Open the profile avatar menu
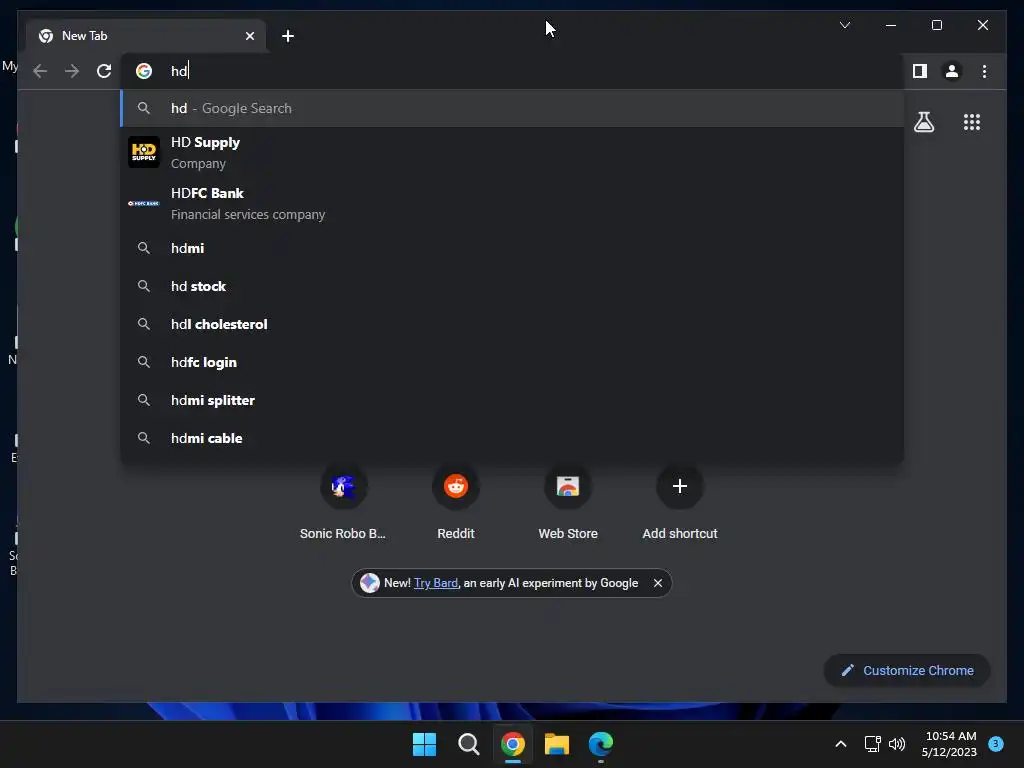 coord(952,71)
